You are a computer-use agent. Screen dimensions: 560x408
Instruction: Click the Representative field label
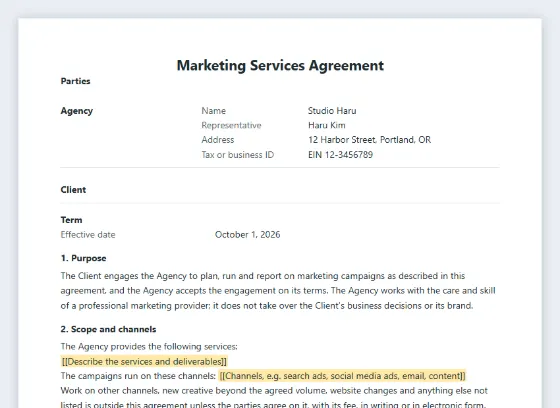pyautogui.click(x=231, y=125)
